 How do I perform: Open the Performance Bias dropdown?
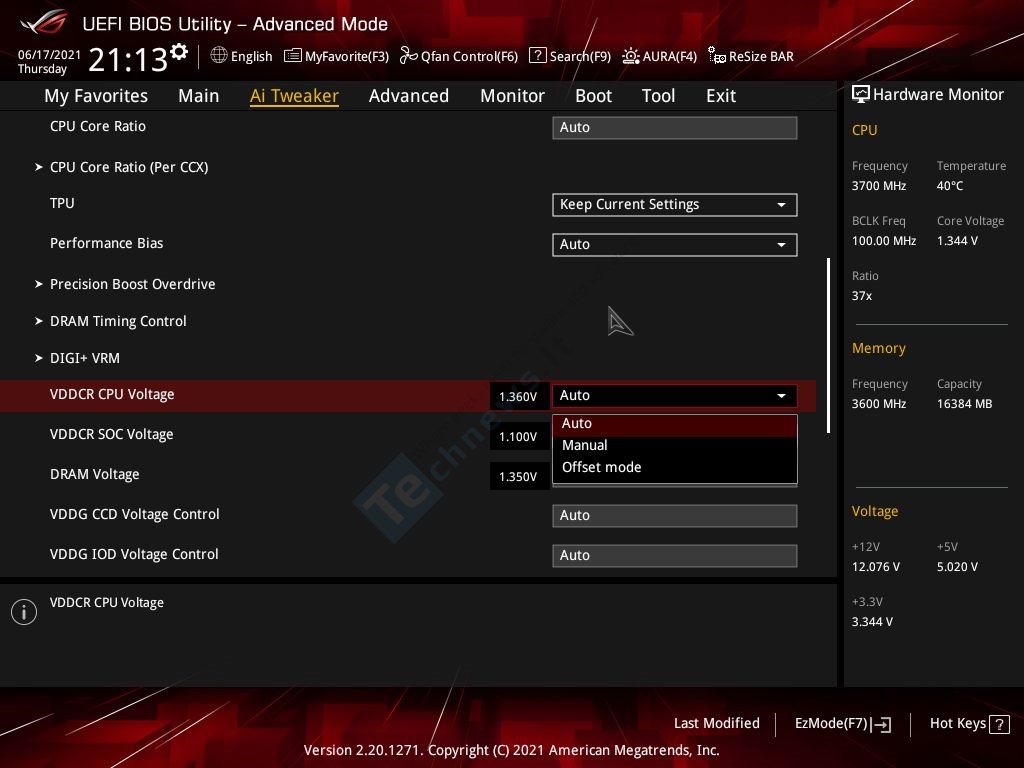click(675, 244)
